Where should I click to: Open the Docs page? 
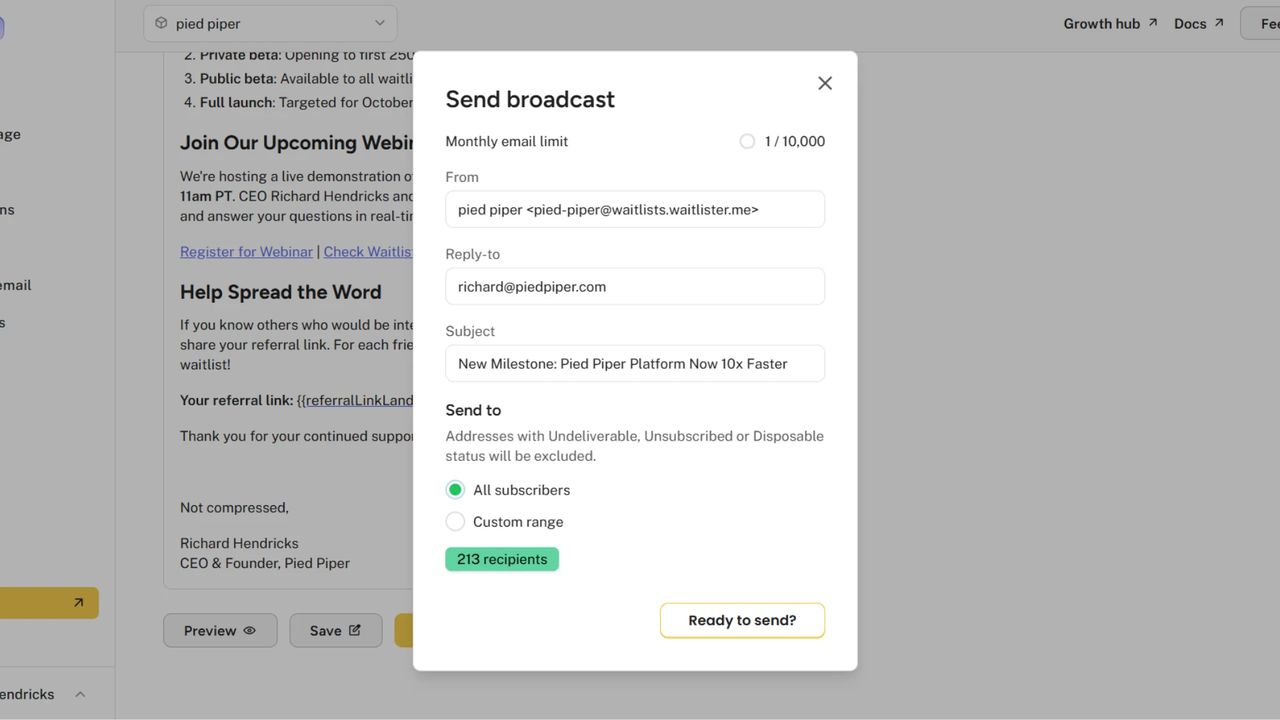tap(1189, 22)
